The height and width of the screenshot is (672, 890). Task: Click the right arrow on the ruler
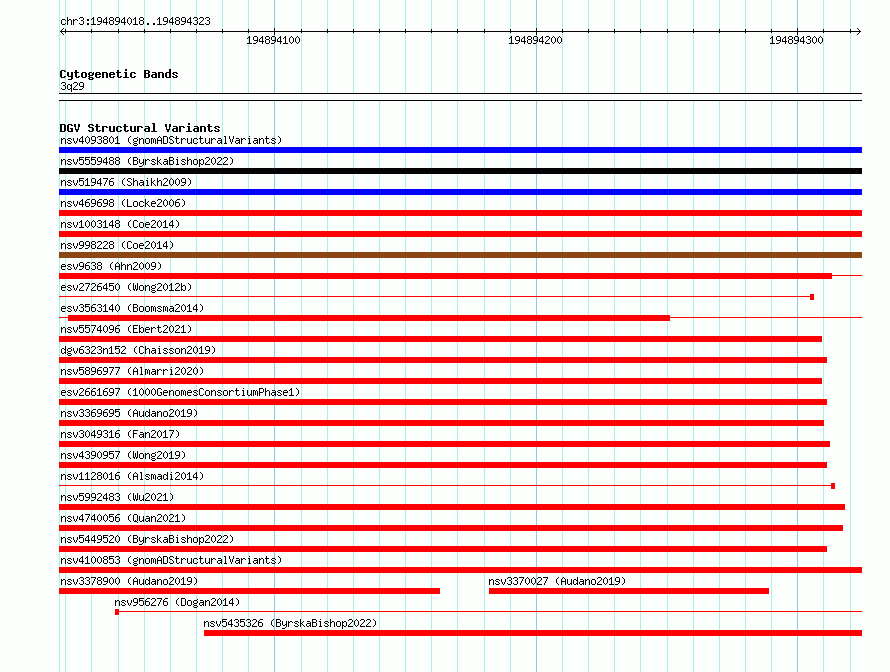858,32
